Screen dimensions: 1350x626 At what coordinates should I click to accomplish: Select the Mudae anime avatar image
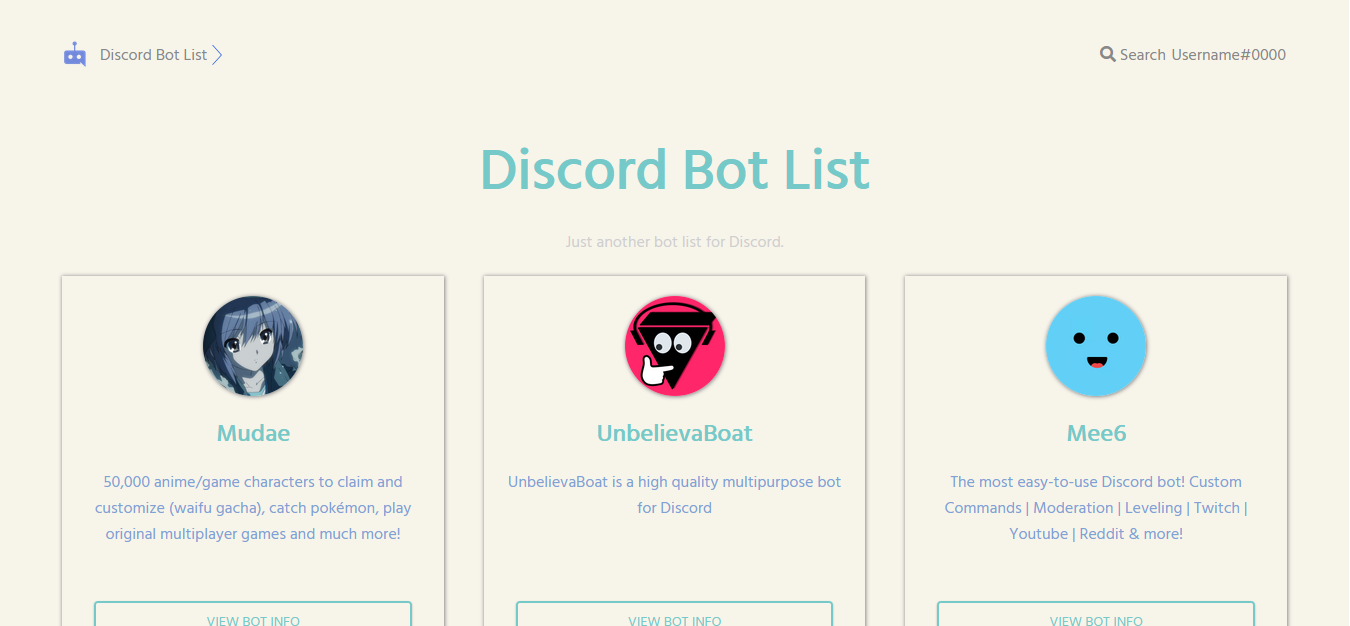(253, 346)
